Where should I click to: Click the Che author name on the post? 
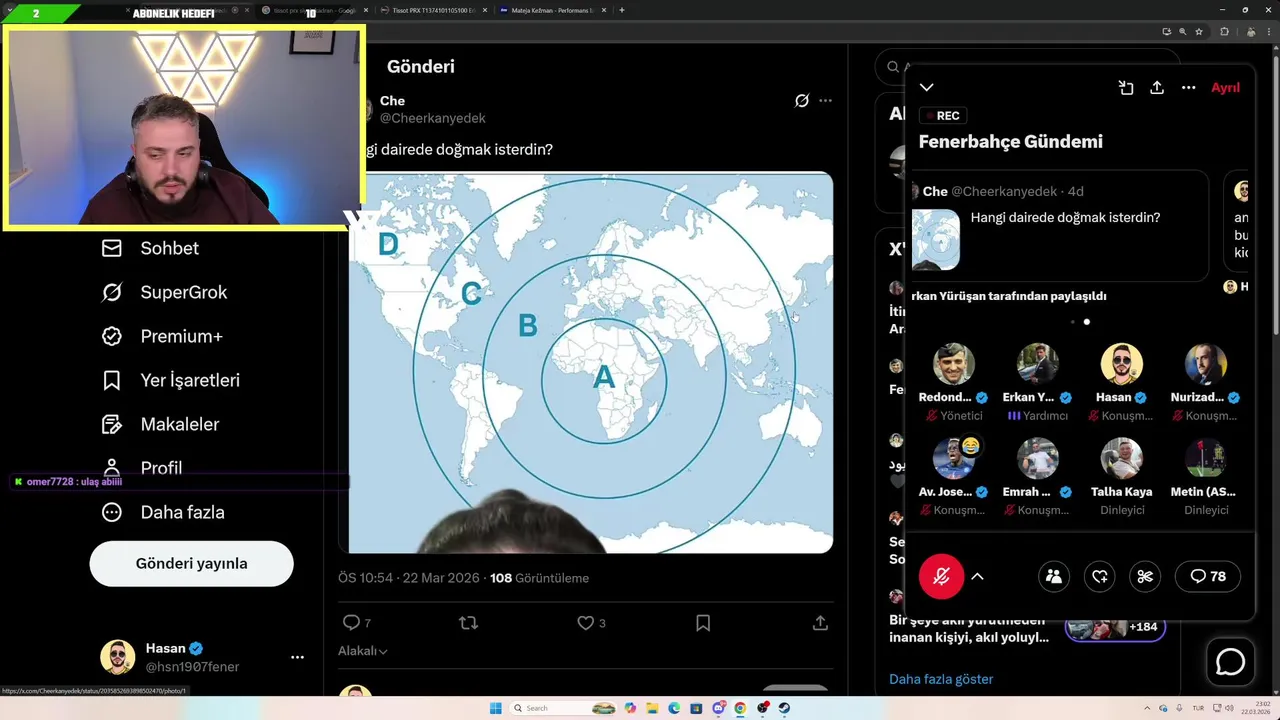pos(392,100)
